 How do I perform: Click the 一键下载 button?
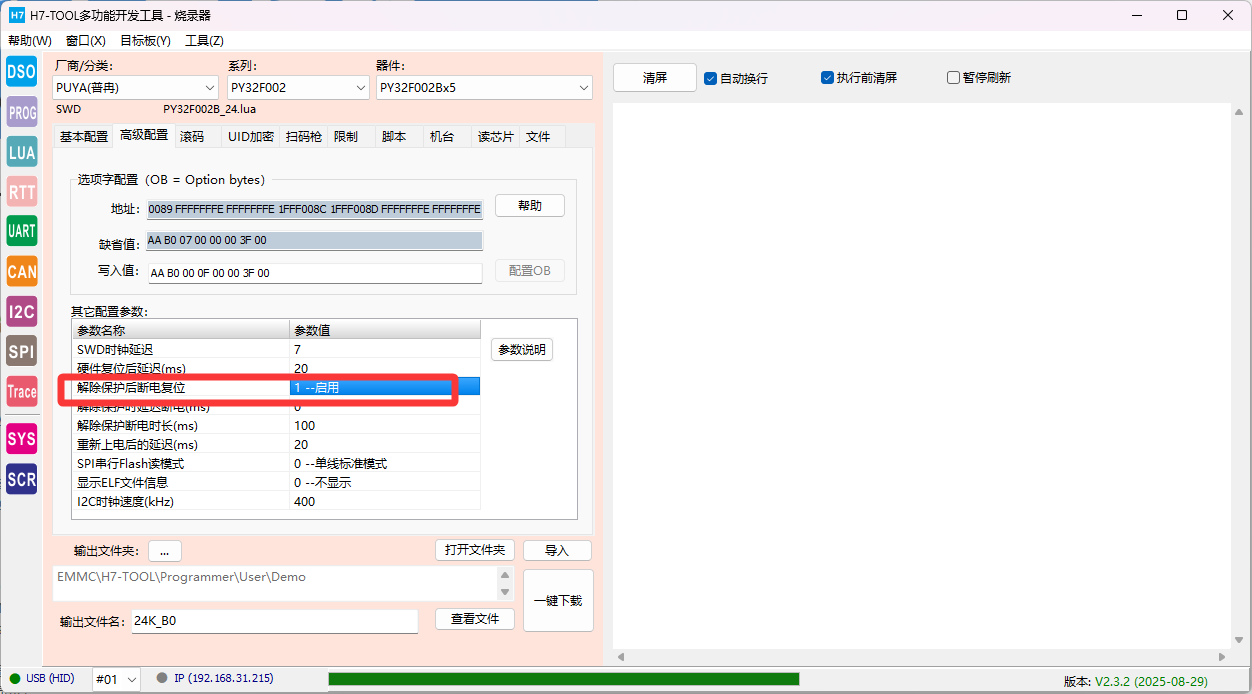click(x=558, y=600)
